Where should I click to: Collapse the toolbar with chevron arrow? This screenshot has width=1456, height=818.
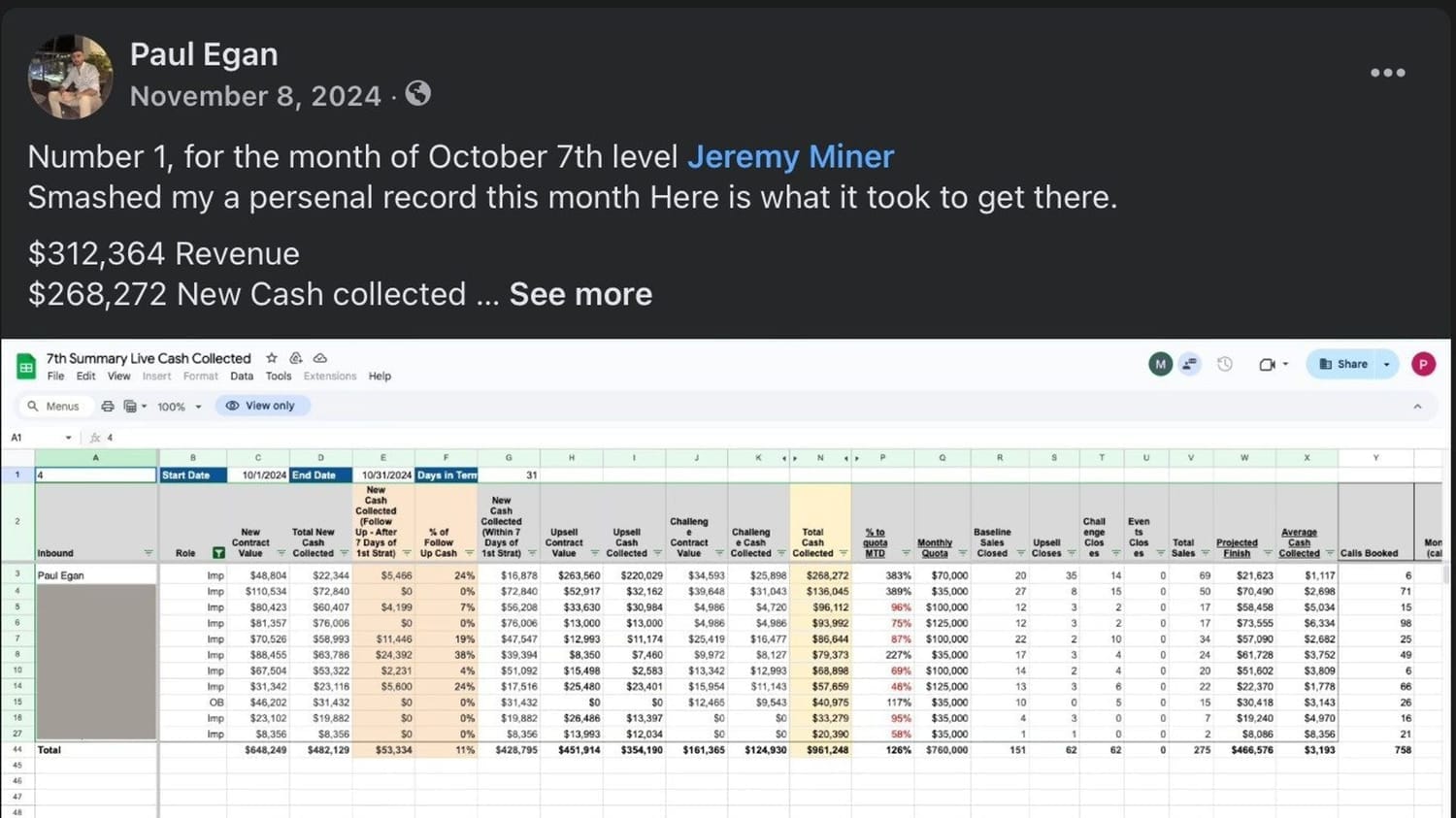click(x=1417, y=407)
